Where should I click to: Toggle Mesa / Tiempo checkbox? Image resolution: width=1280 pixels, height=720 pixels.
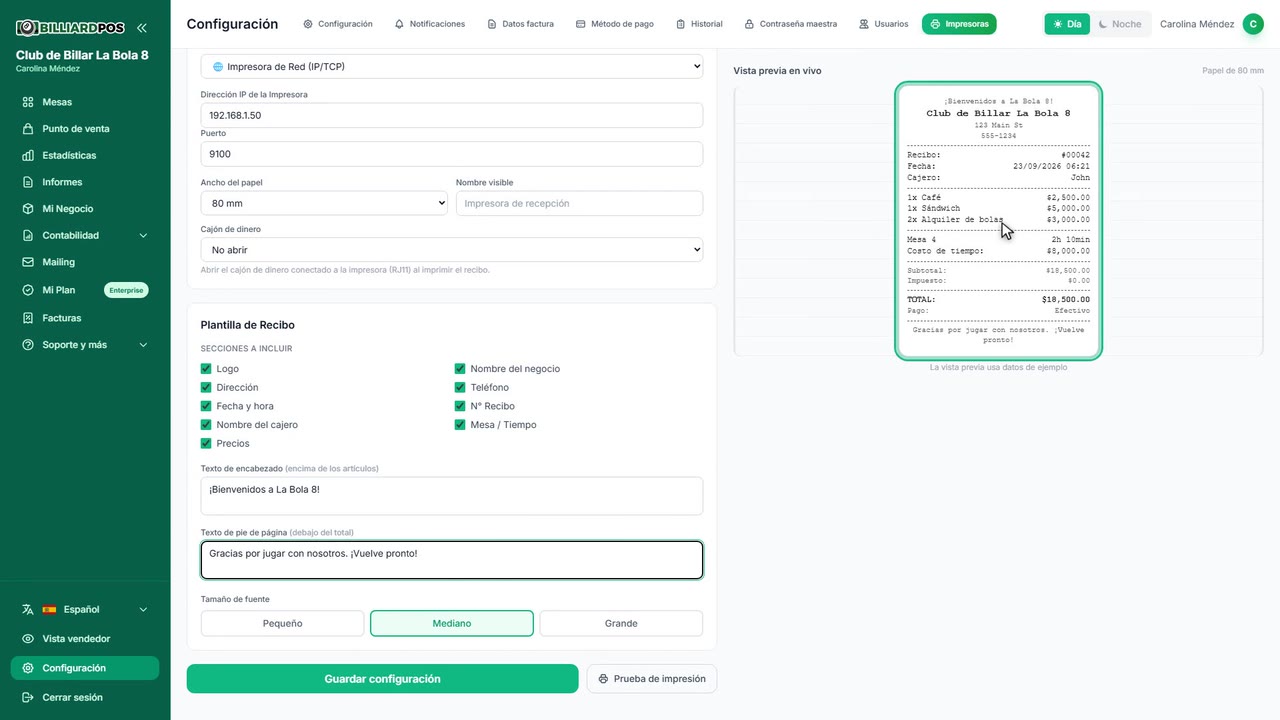460,425
